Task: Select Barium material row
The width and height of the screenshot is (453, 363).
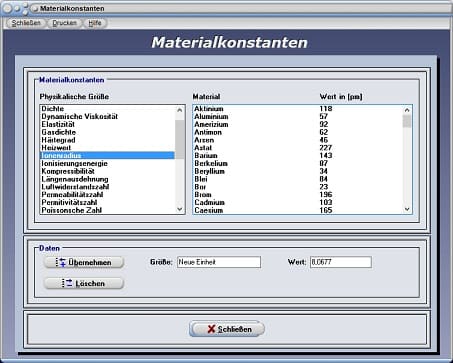Action: (x=298, y=155)
